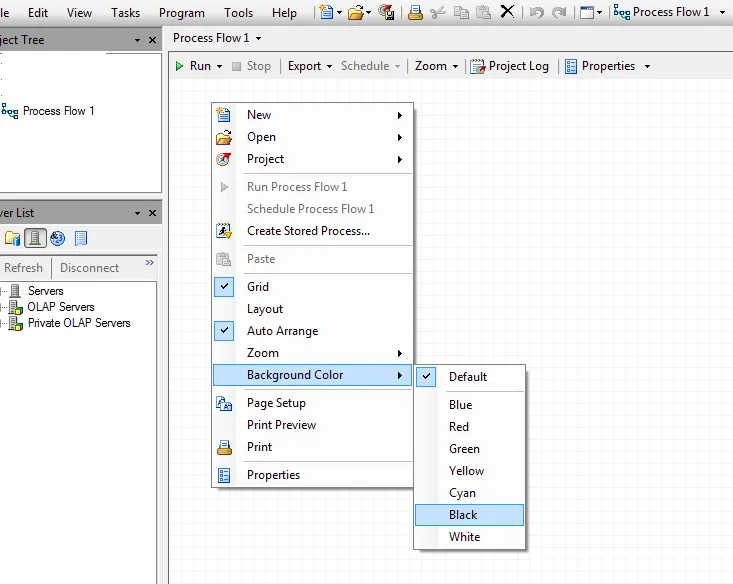The width and height of the screenshot is (733, 584).
Task: Click the Save toolbar icon
Action: pyautogui.click(x=386, y=12)
